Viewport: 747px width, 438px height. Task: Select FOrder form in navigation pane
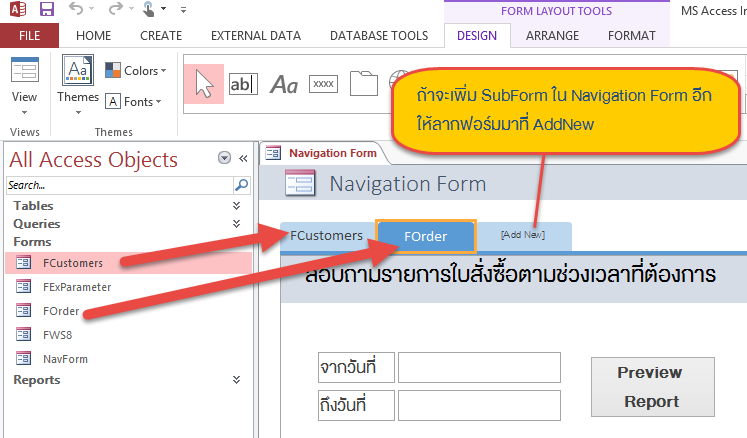(128, 311)
